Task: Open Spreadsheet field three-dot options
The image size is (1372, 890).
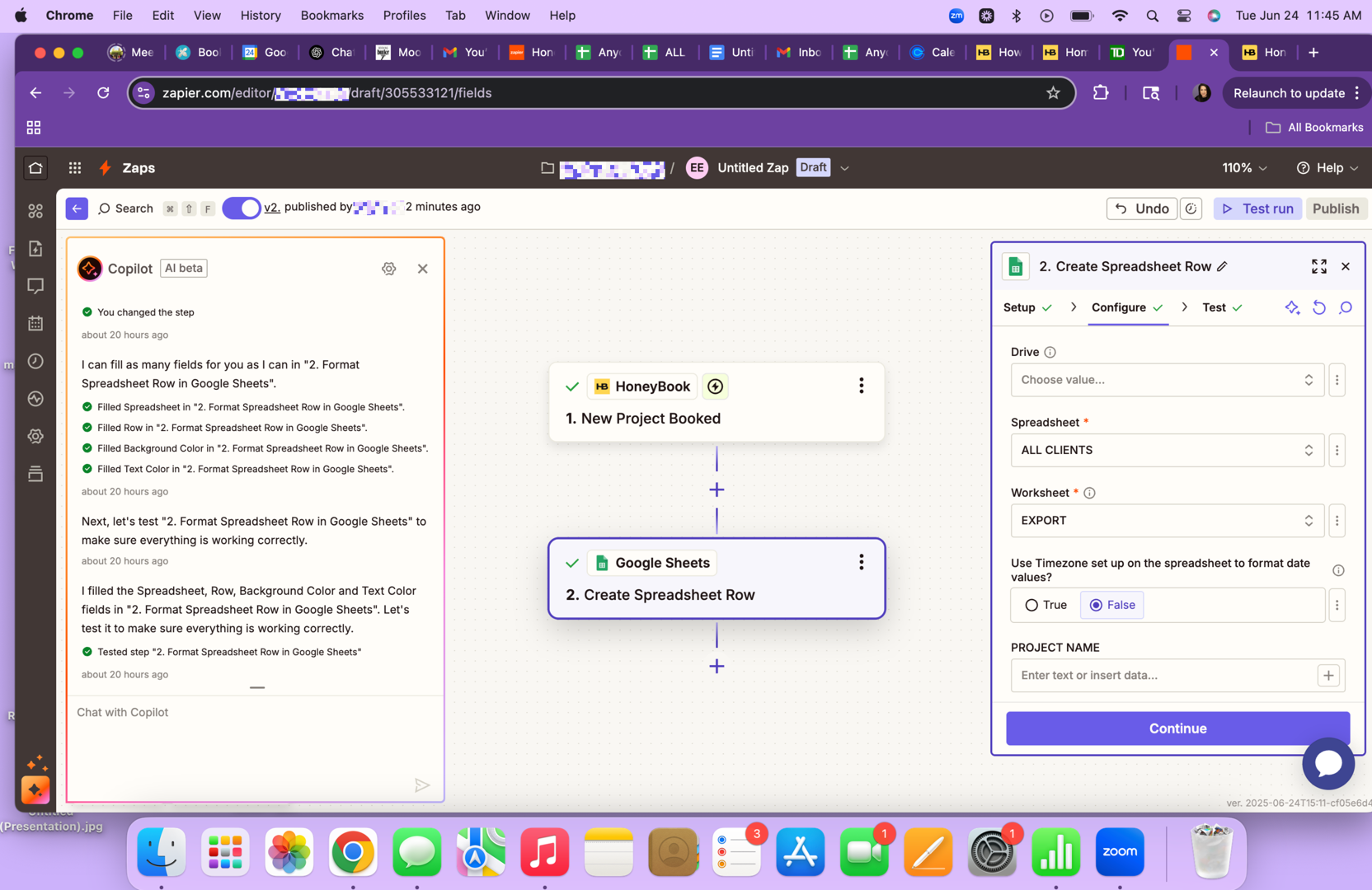Action: [1337, 450]
